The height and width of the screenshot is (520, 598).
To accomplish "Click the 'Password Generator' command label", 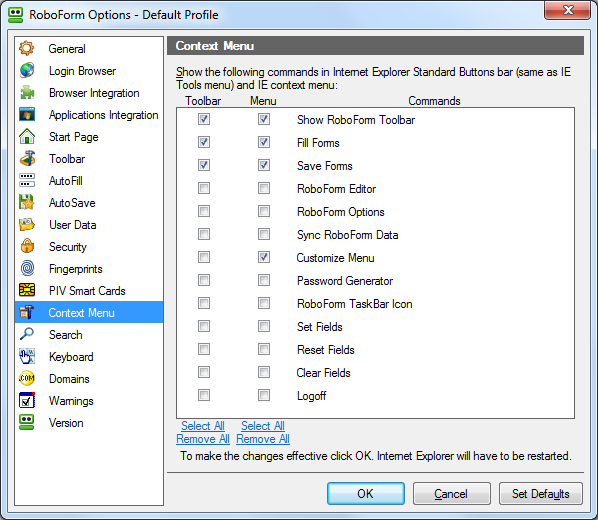I will tap(345, 281).
